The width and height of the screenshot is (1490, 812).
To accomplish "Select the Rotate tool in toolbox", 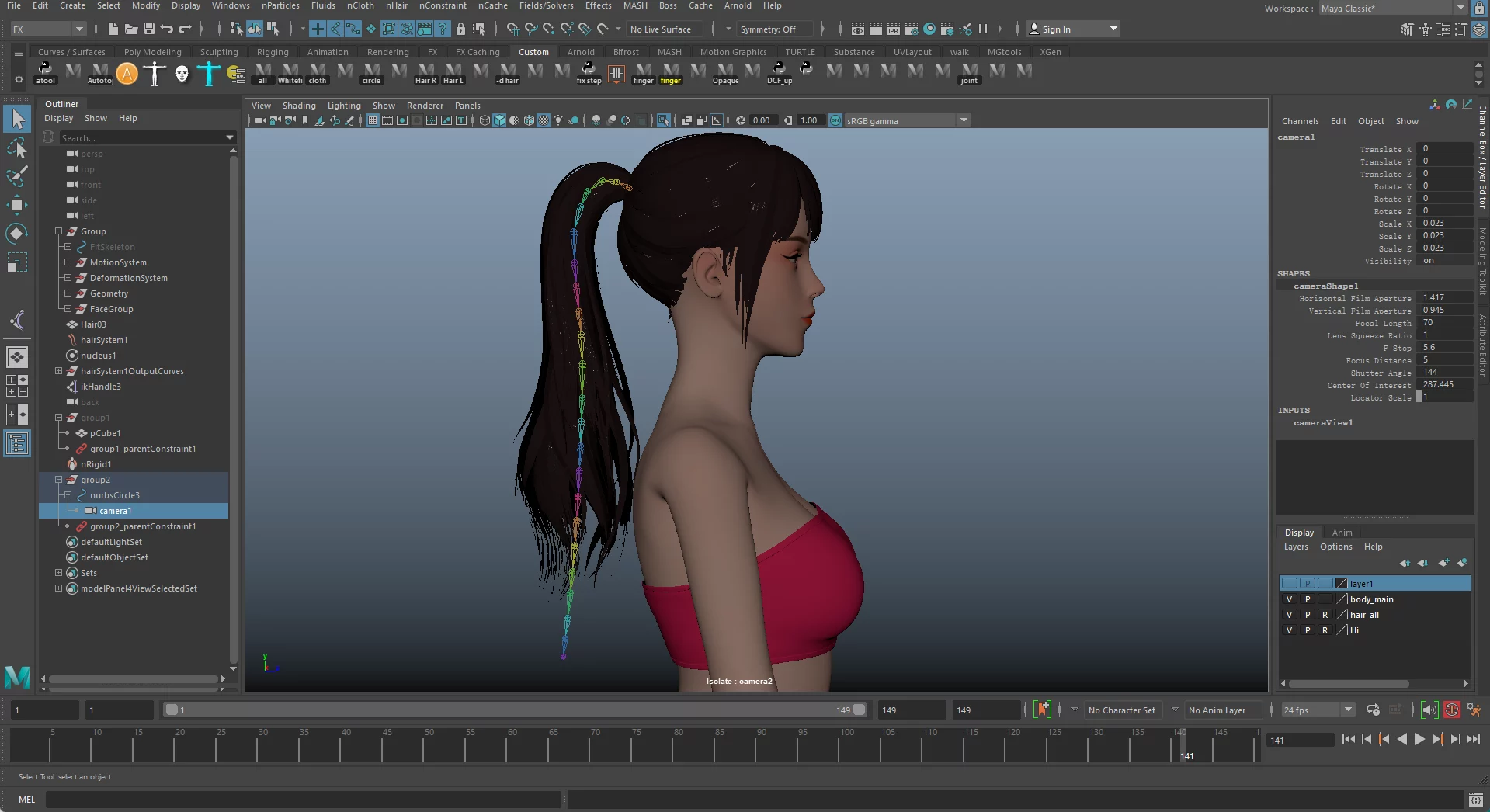I will (17, 234).
